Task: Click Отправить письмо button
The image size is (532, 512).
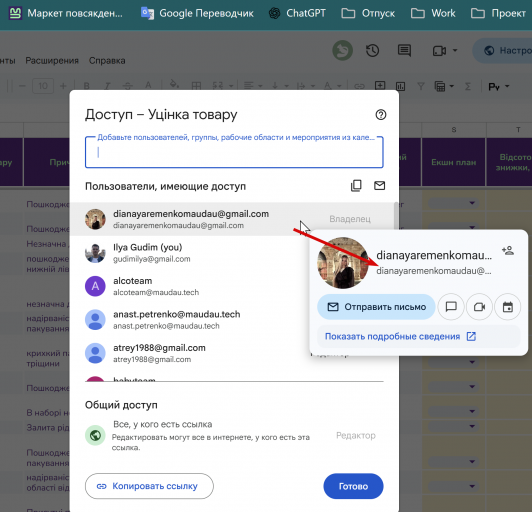Action: pyautogui.click(x=376, y=307)
